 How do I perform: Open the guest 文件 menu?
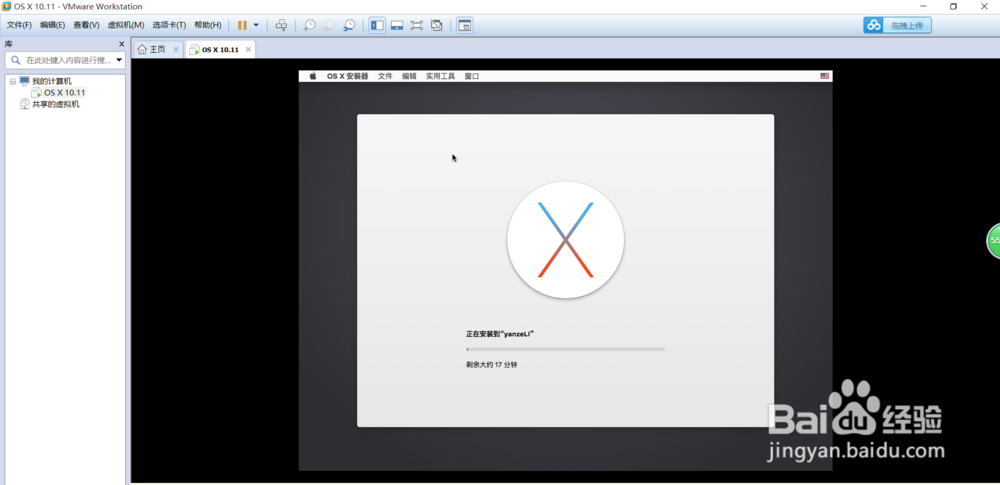coord(385,76)
